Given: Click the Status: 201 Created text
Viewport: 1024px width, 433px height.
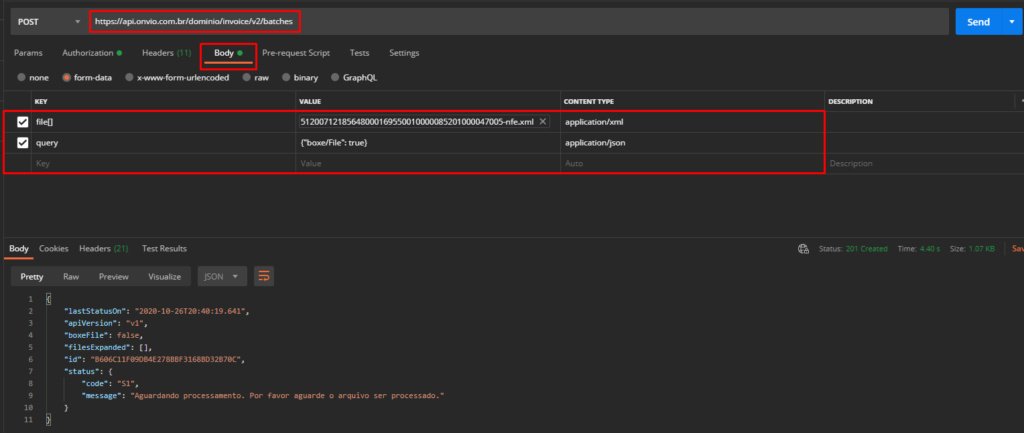Looking at the screenshot, I should [x=853, y=249].
